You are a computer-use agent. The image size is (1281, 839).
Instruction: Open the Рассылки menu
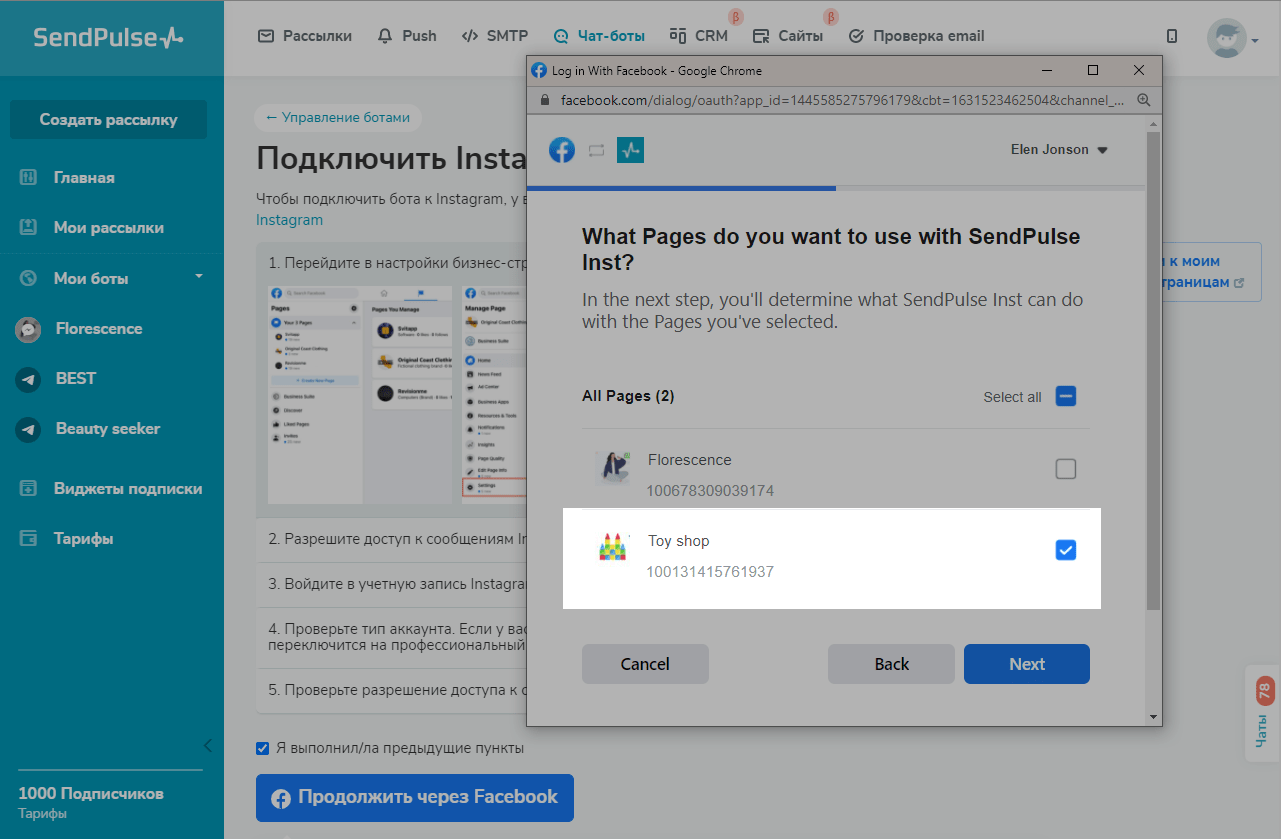pos(317,36)
